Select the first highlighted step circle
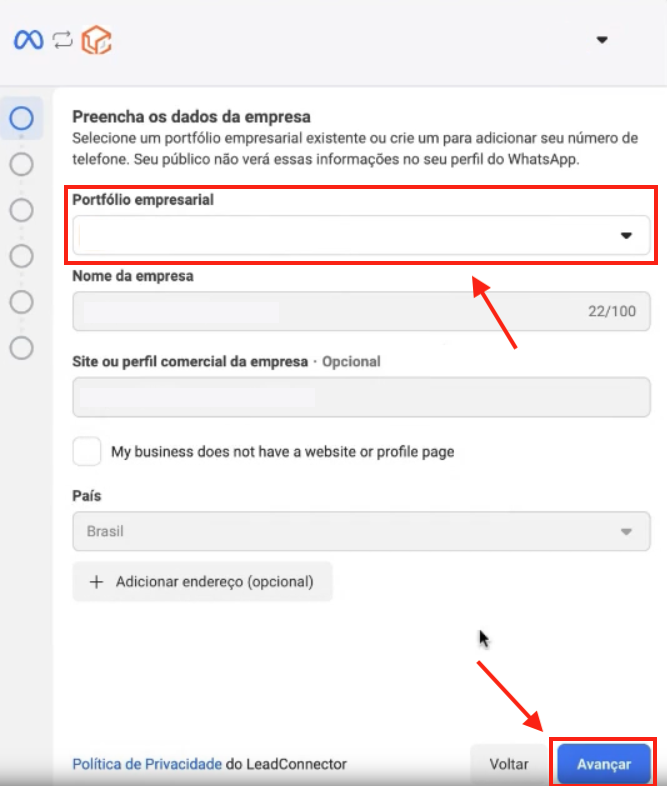 pos(22,118)
